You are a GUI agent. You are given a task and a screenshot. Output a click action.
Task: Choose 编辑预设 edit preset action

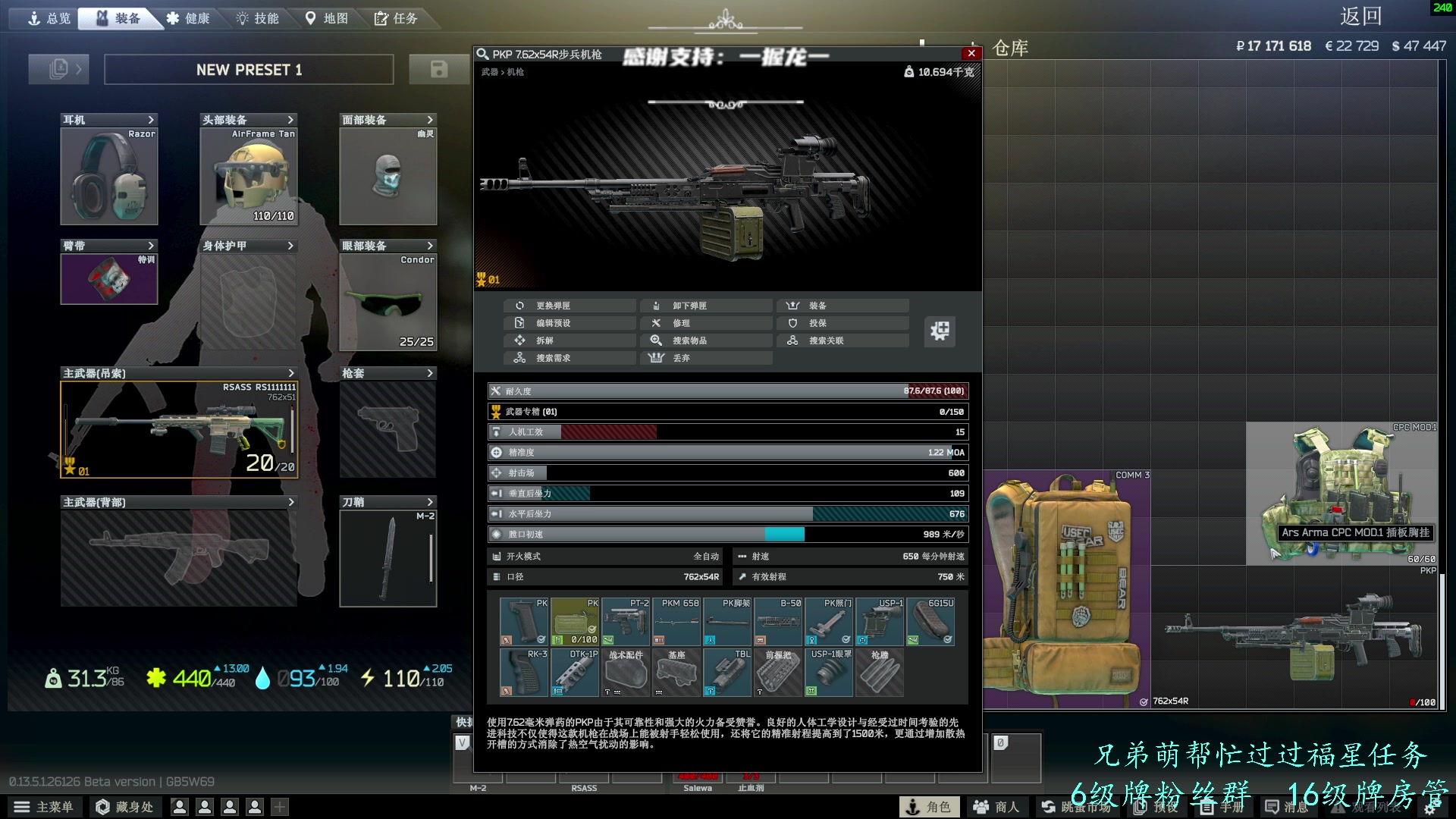pos(570,323)
